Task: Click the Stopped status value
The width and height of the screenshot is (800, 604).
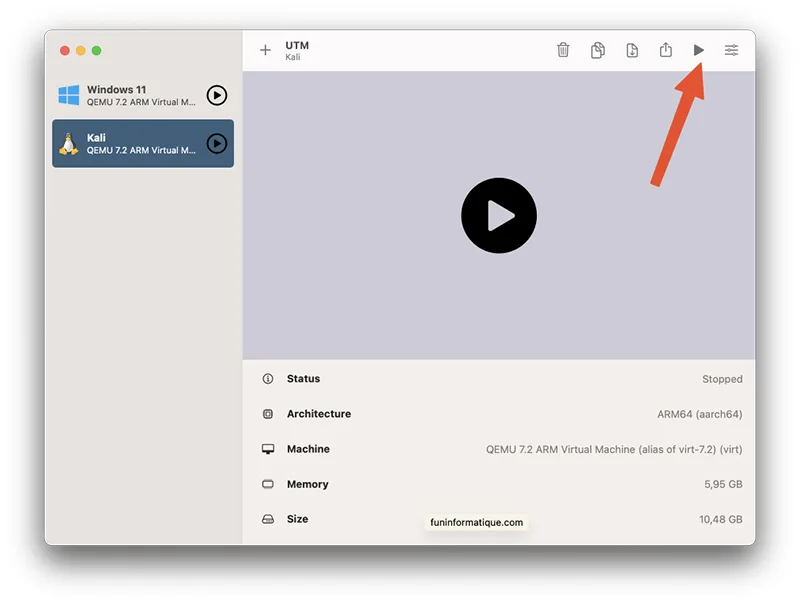Action: [x=722, y=379]
